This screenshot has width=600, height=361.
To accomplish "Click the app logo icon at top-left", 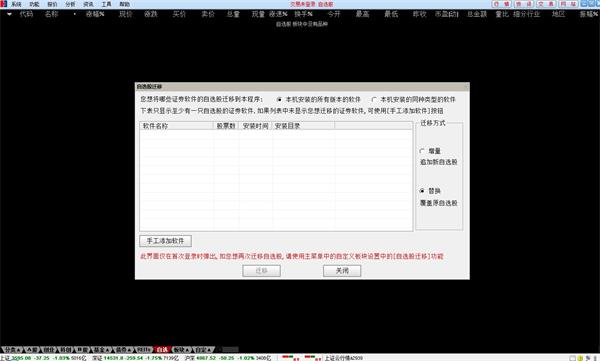I will pyautogui.click(x=3, y=4).
